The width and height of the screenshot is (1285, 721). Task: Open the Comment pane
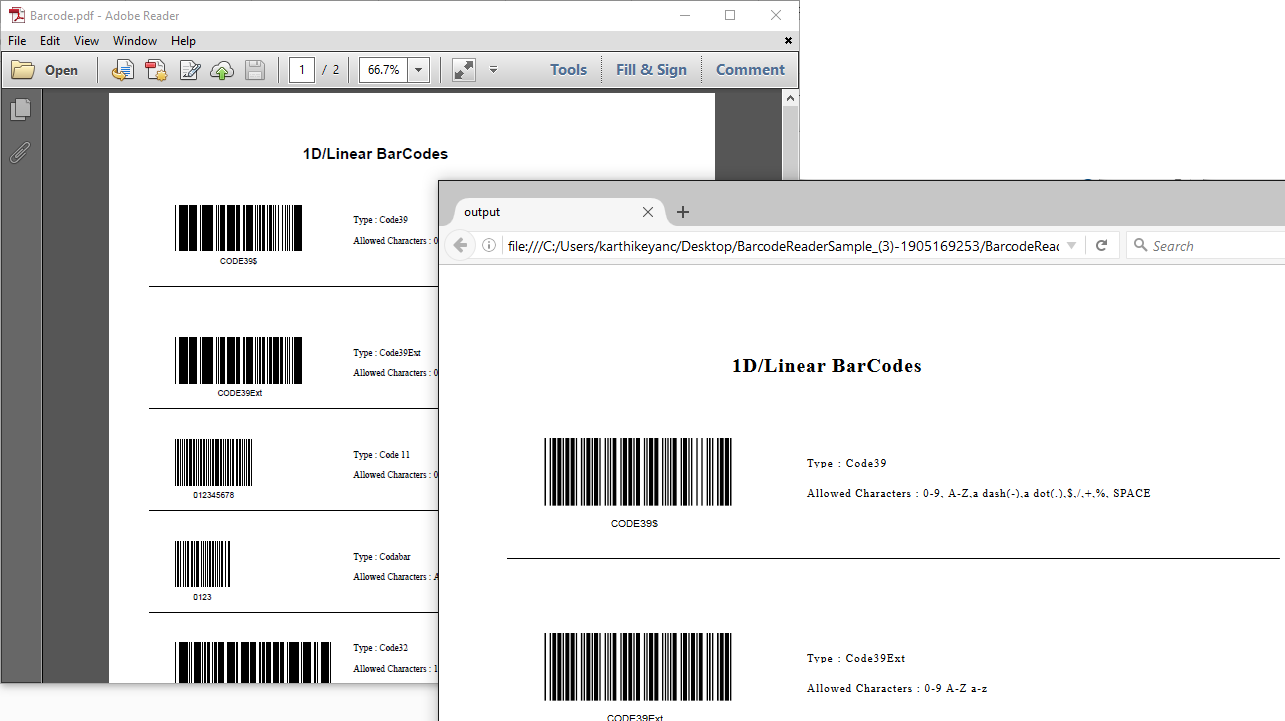(750, 70)
